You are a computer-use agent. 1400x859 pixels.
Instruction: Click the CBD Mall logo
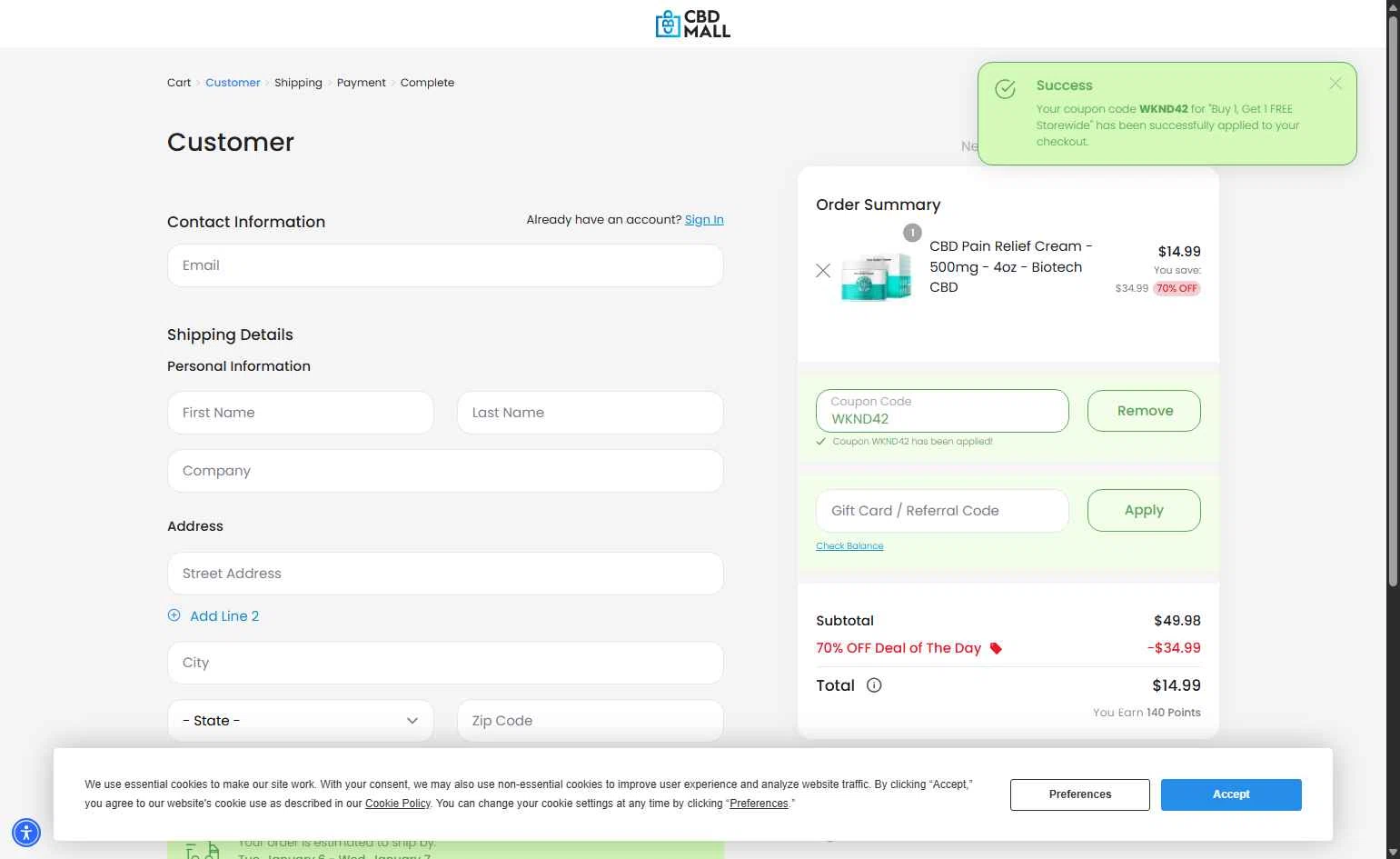[692, 24]
